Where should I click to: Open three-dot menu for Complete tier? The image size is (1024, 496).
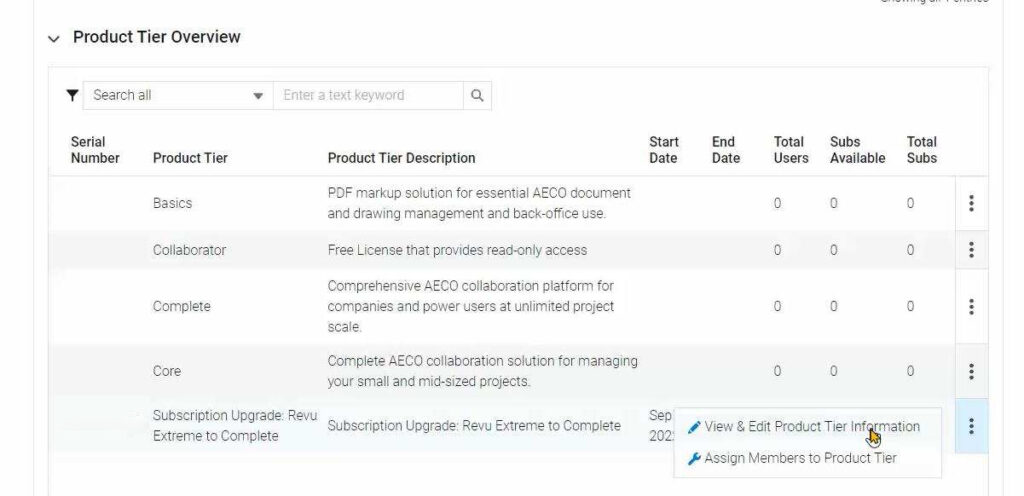(971, 307)
